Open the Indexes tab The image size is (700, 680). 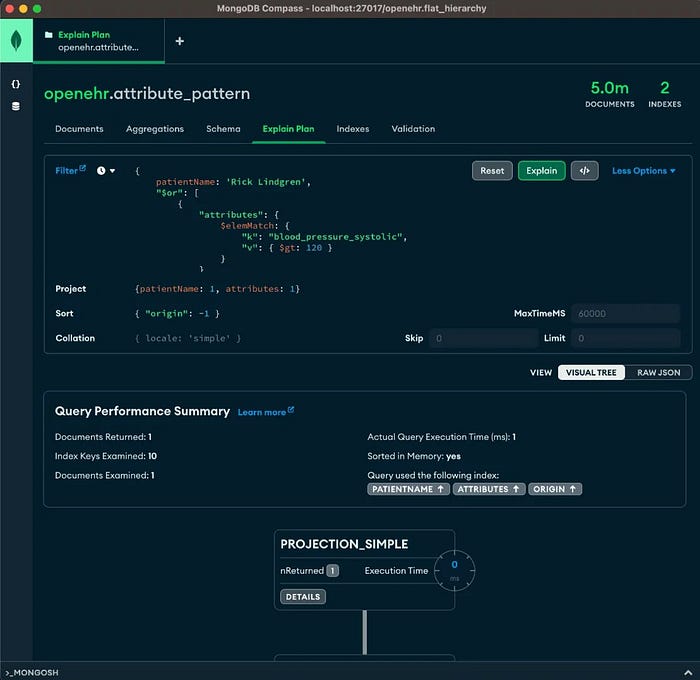coord(353,129)
